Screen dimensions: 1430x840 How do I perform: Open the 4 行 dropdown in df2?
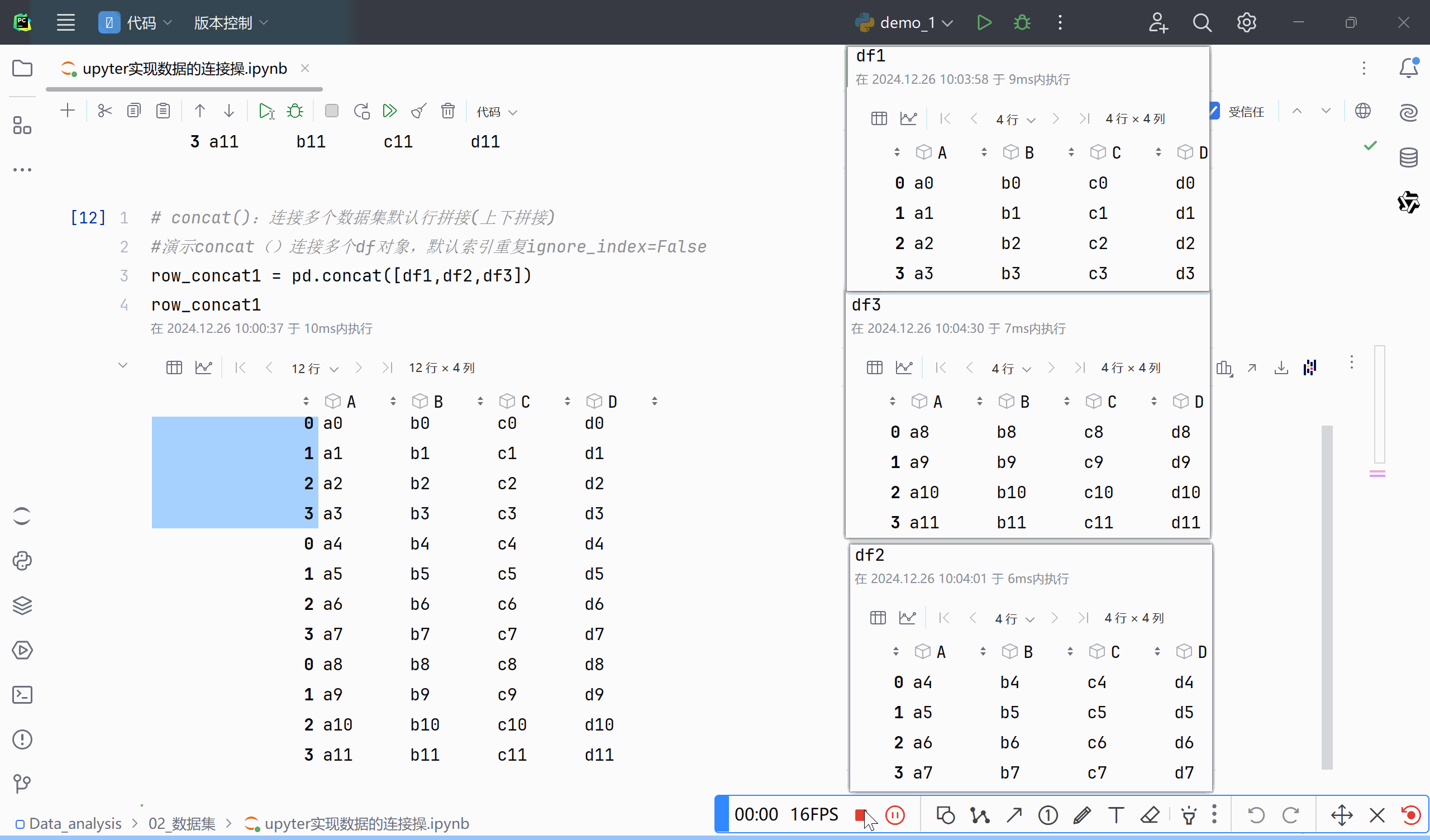(x=1014, y=619)
